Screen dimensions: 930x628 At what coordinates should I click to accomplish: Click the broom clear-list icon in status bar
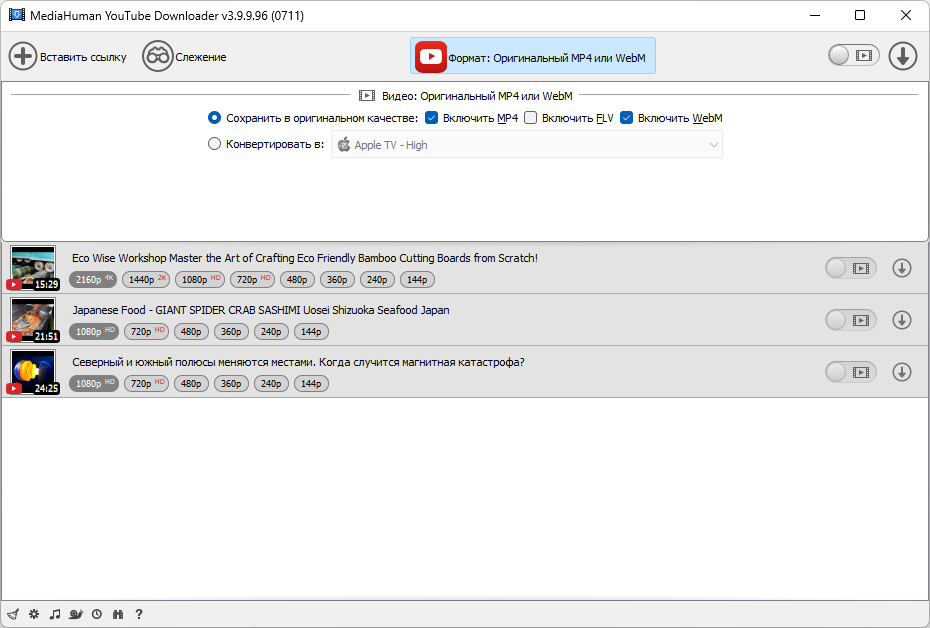coord(13,614)
